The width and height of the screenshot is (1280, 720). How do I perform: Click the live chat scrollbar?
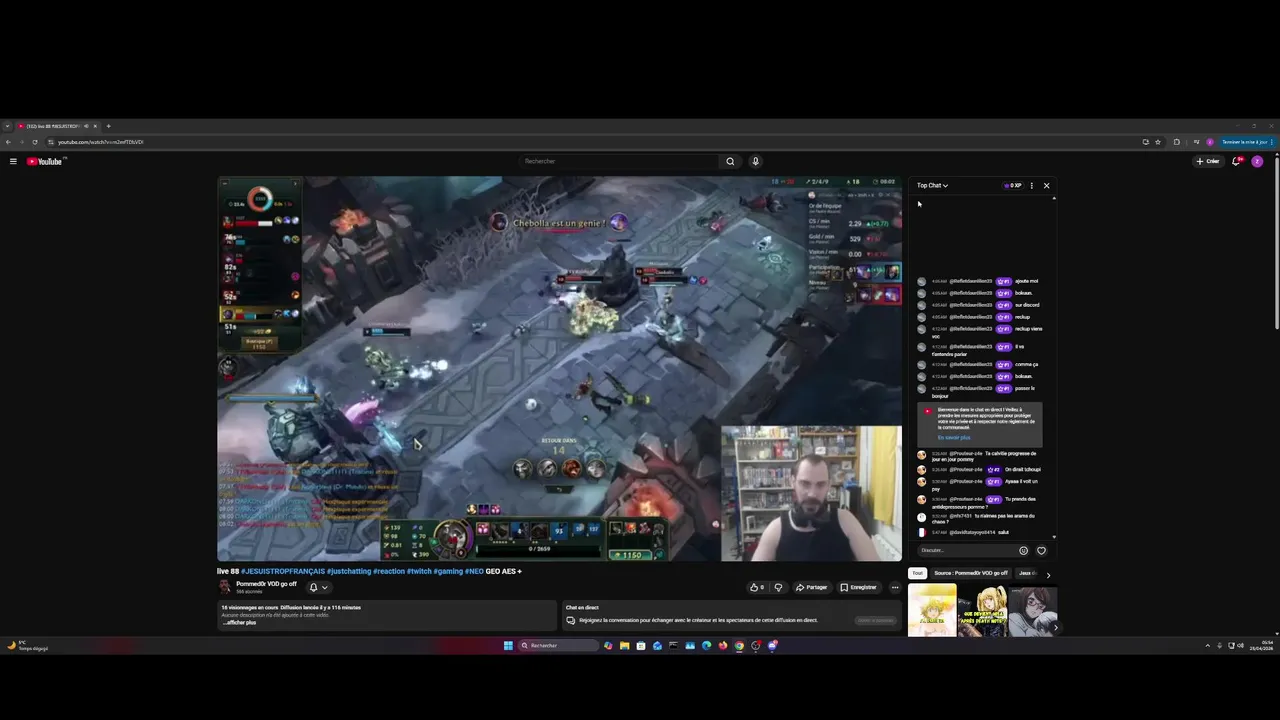point(1054,366)
